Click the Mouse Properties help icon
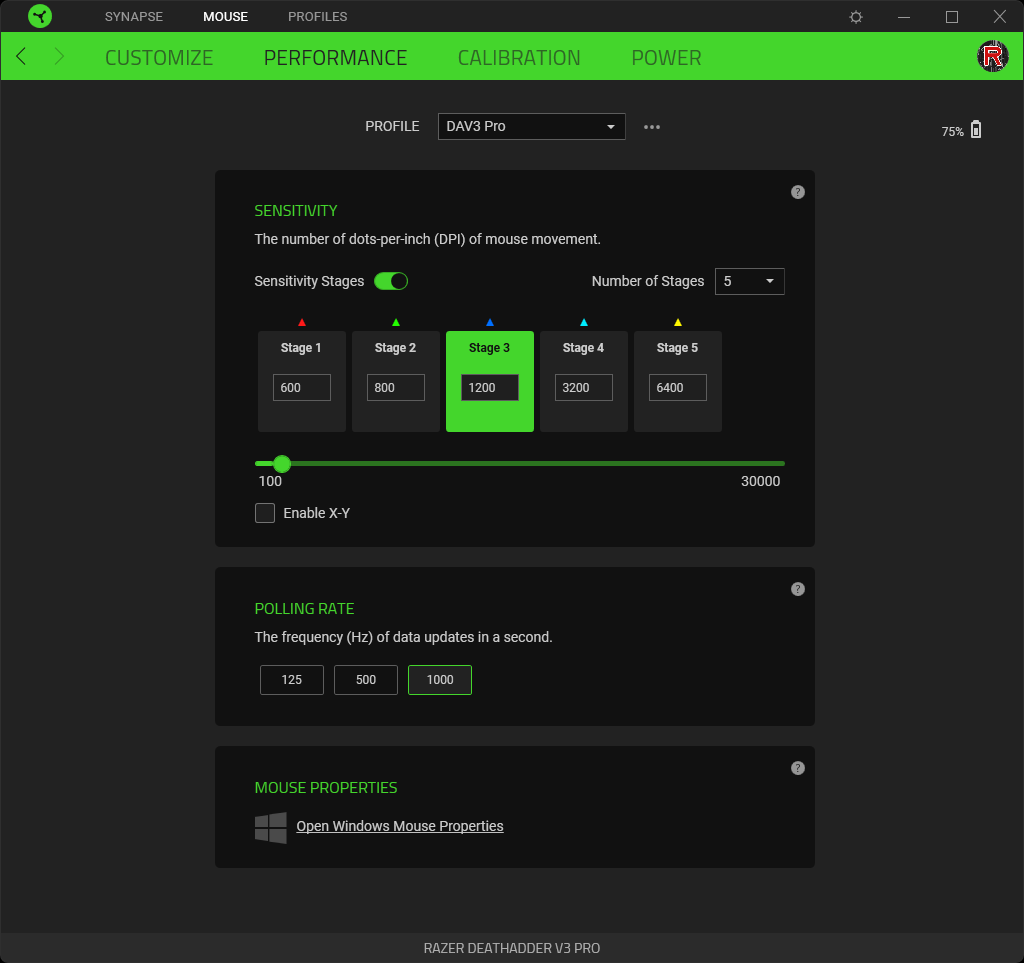 tap(797, 768)
